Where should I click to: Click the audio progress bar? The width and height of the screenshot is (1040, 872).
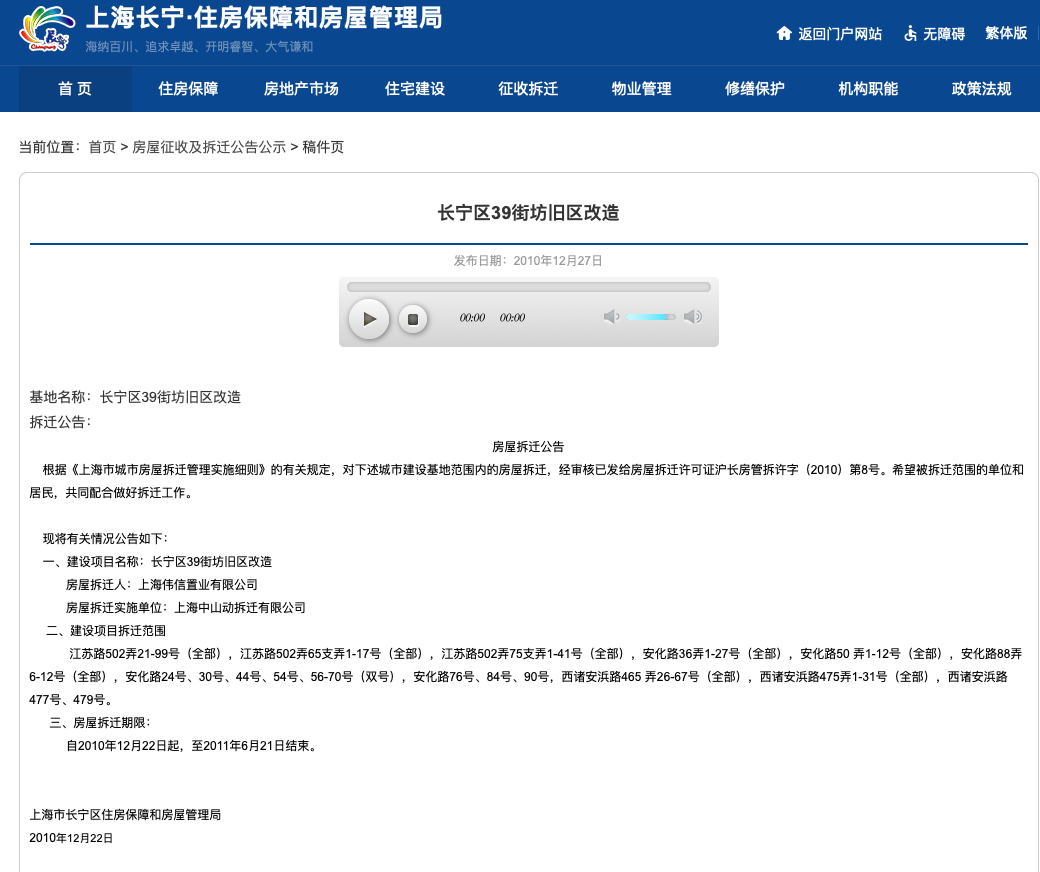[x=528, y=287]
